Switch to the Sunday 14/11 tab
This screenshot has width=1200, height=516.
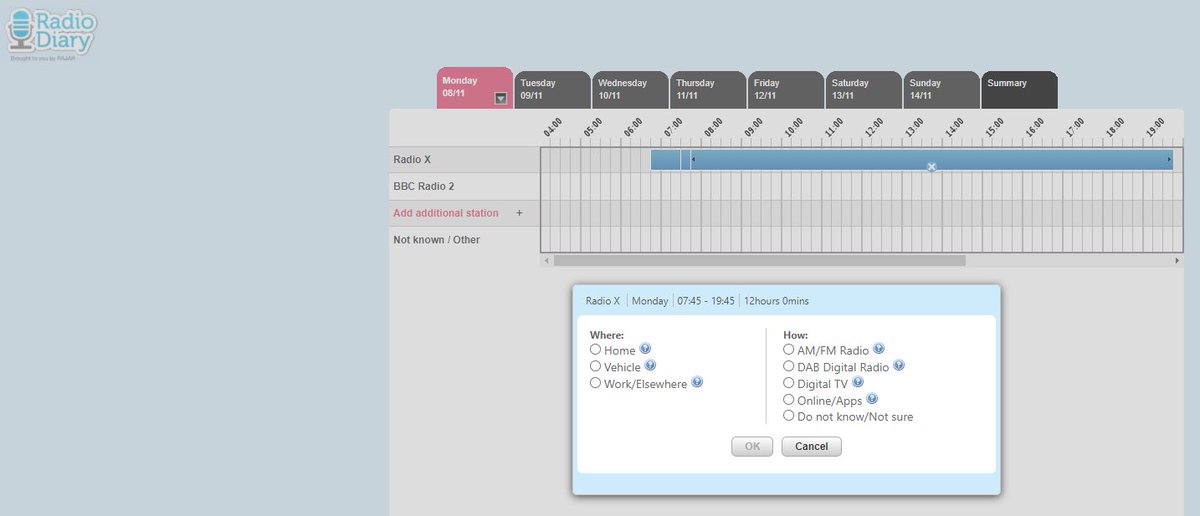click(x=942, y=89)
